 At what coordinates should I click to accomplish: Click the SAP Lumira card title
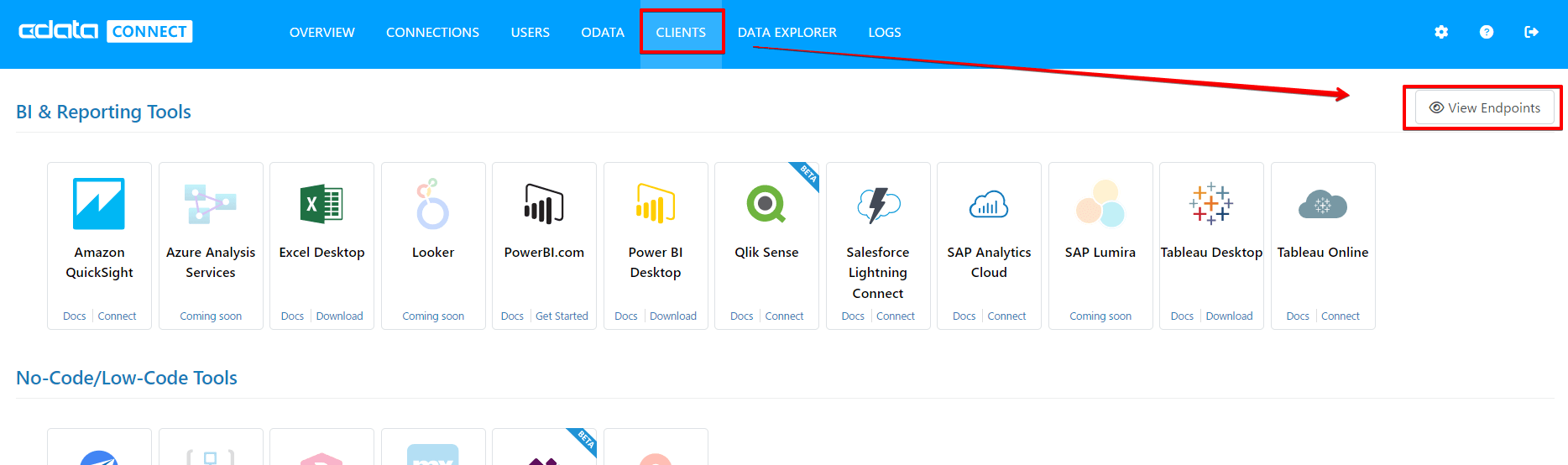click(x=1100, y=253)
